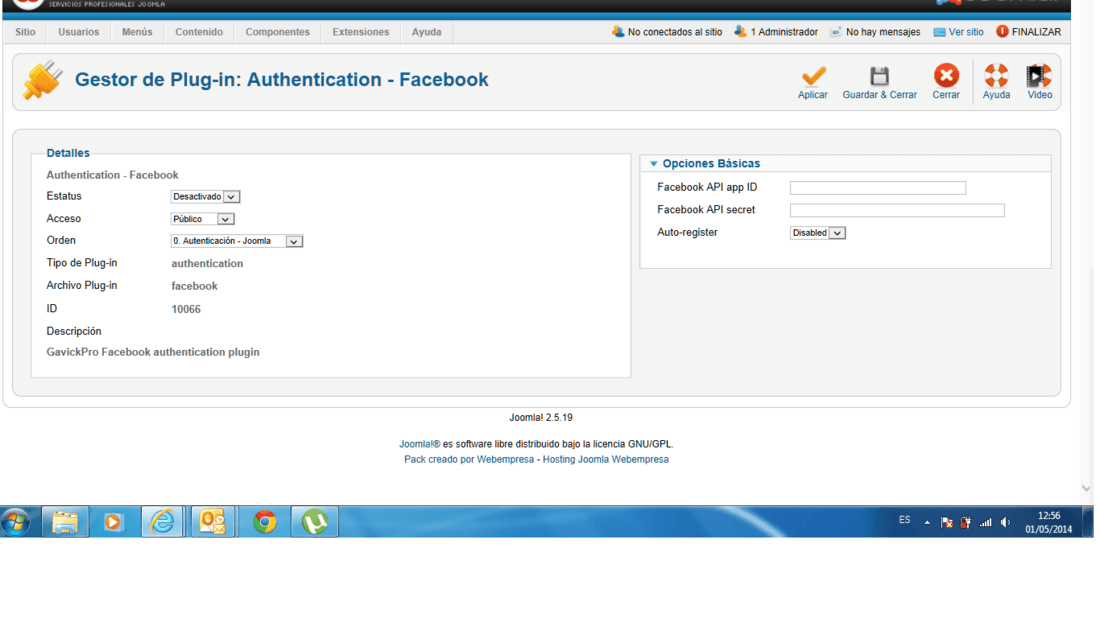Click the page scrollbar down arrow
Image resolution: width=1100 pixels, height=618 pixels.
click(x=1086, y=488)
